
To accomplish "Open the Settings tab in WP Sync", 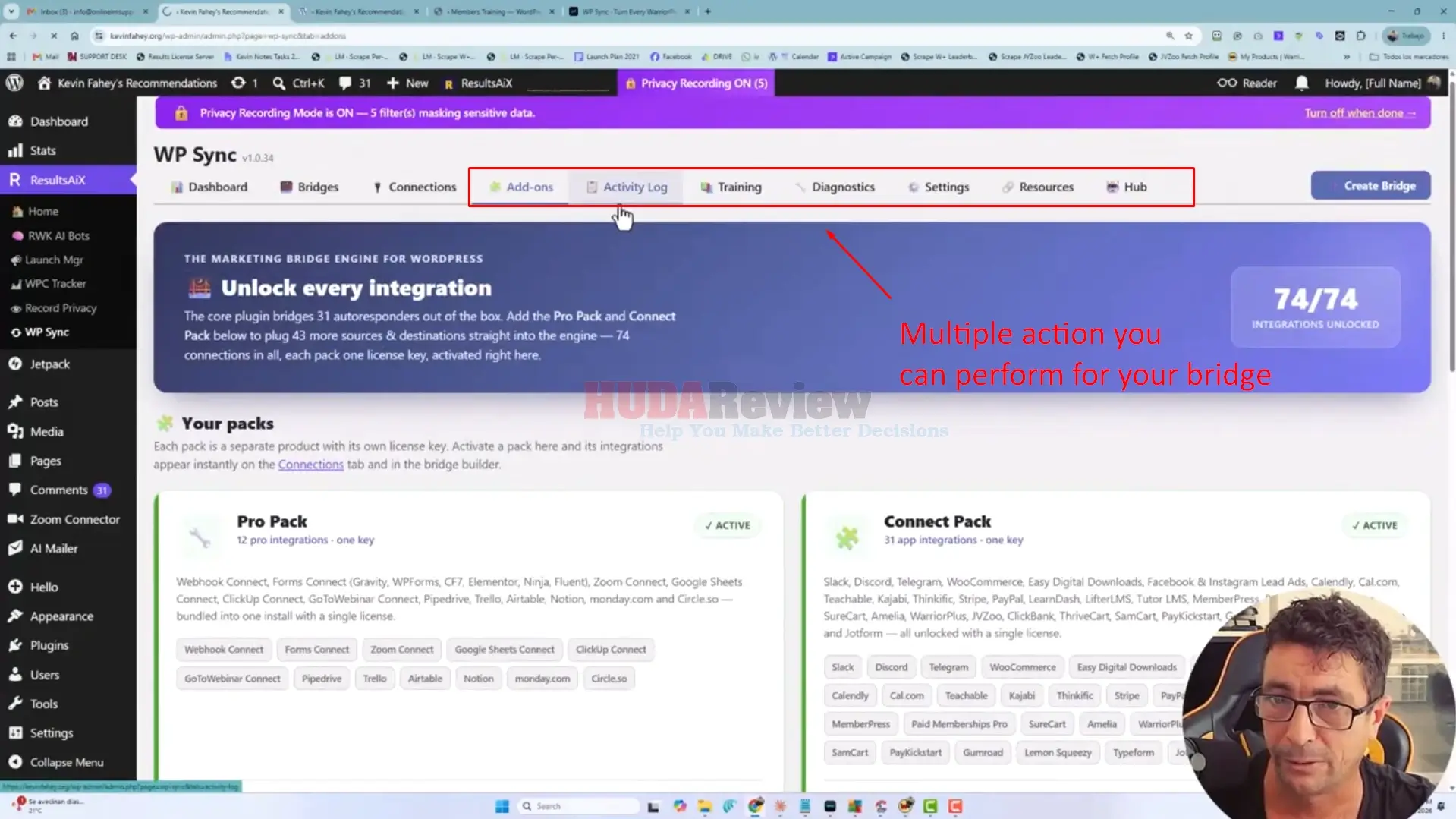I will (x=939, y=187).
